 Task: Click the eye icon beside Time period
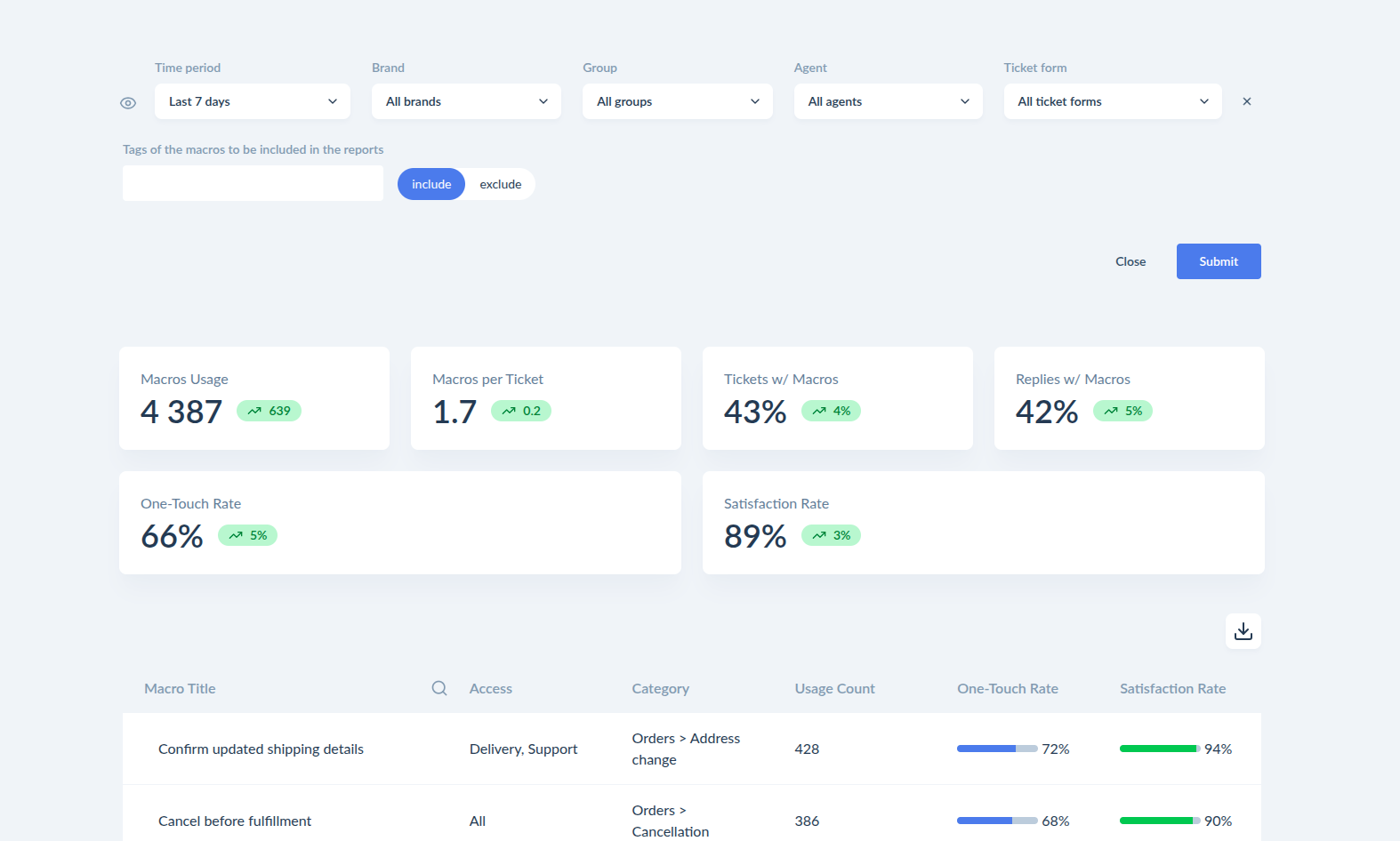[128, 103]
